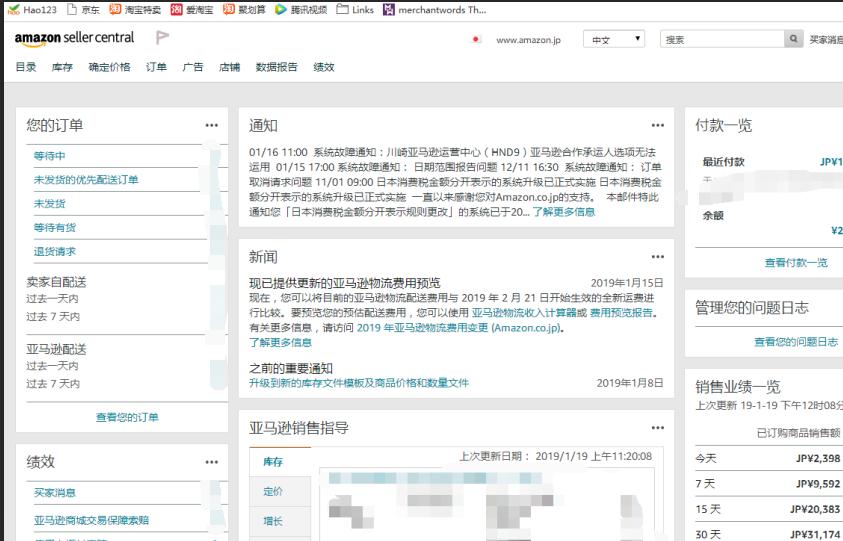Click the JP¥31,174 thirty-day sales value

pyautogui.click(x=815, y=535)
